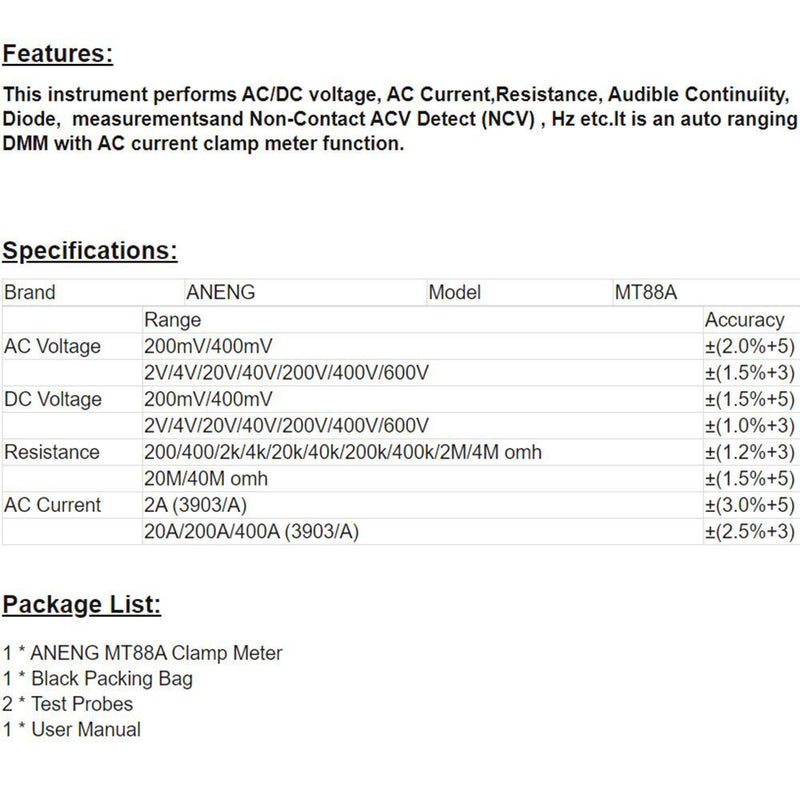Screen dimensions: 800x800
Task: Select the DC Voltage row label
Action: [53, 399]
